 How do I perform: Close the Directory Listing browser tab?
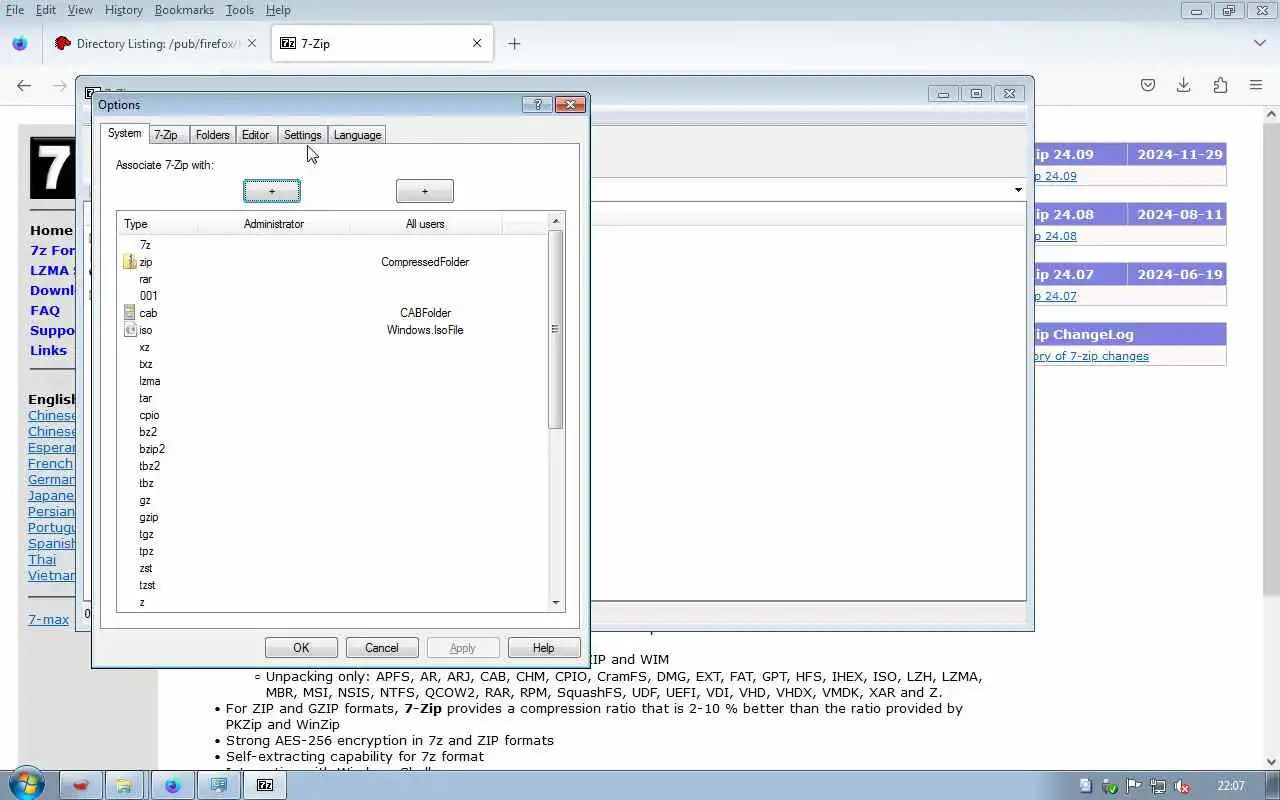(252, 43)
